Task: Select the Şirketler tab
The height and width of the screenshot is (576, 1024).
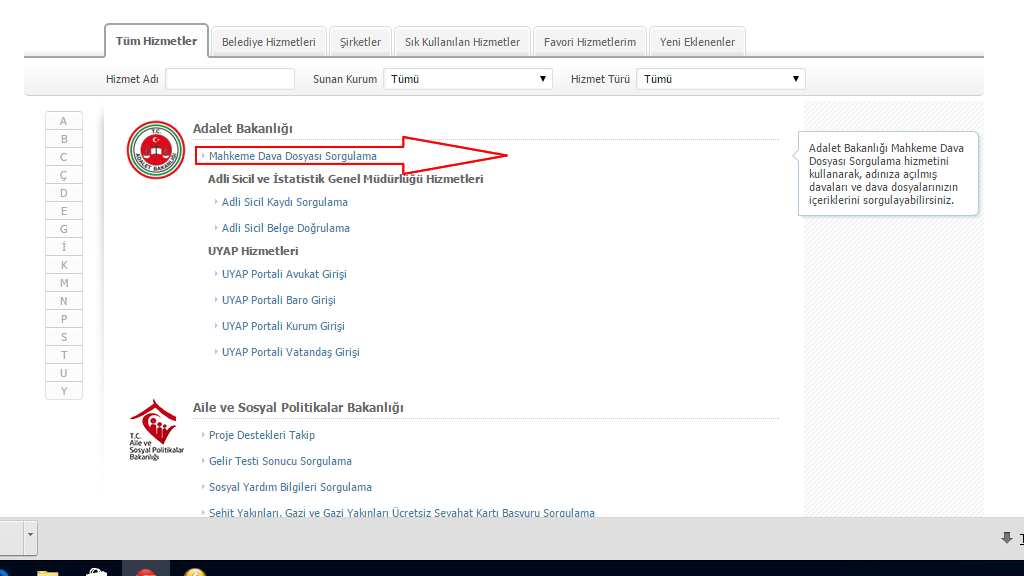Action: click(360, 42)
